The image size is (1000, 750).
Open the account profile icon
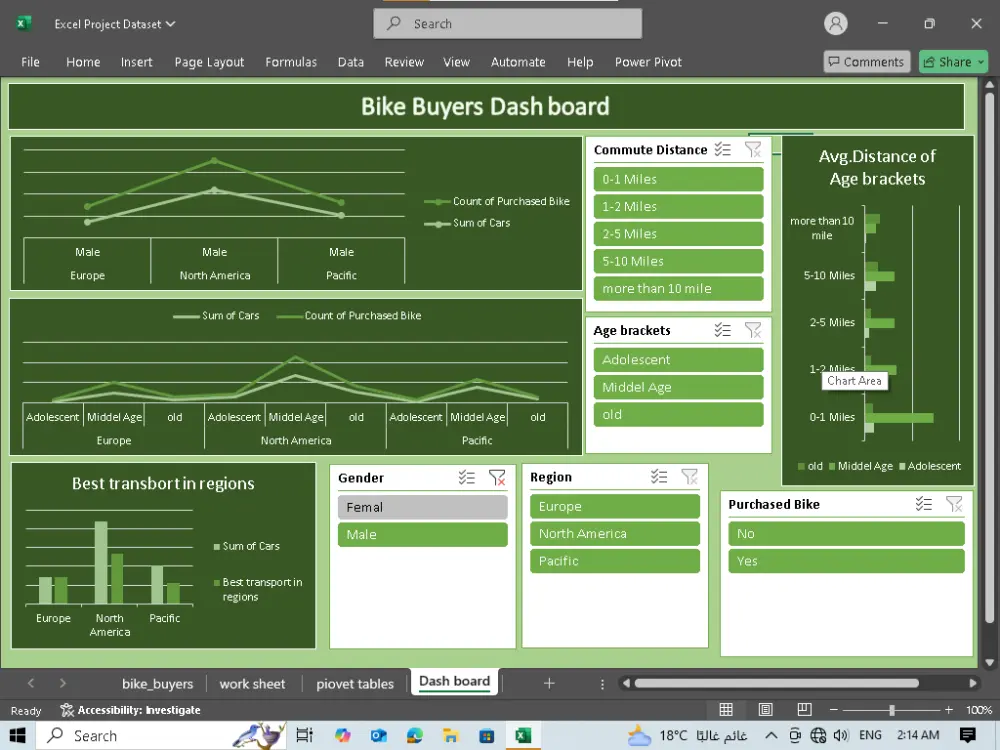tap(835, 24)
